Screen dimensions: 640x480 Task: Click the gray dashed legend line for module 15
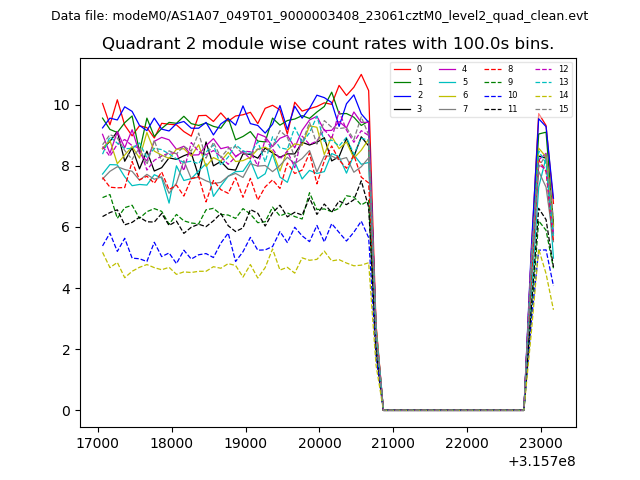coord(542,108)
